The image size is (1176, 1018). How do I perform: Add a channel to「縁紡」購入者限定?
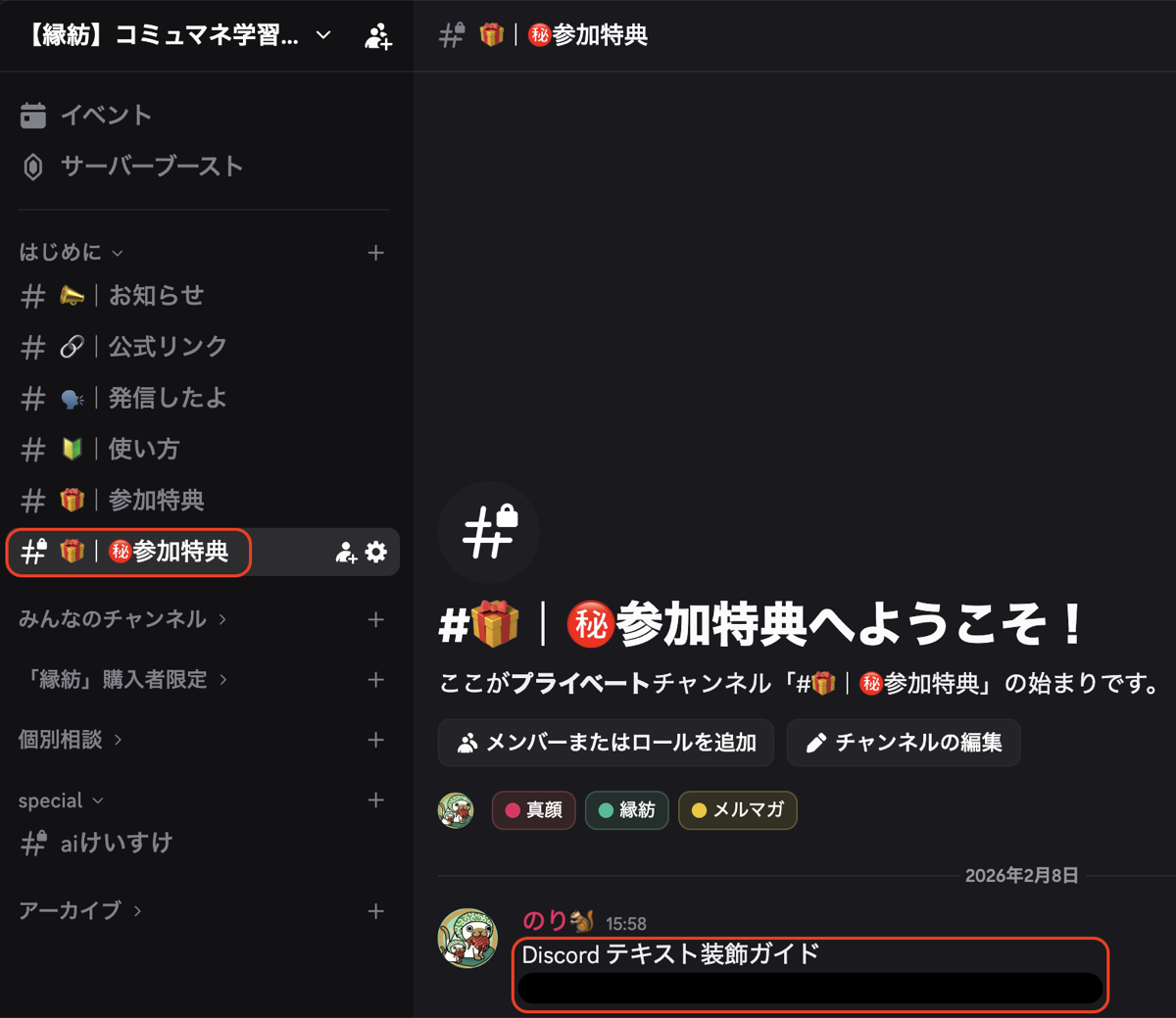tap(376, 680)
